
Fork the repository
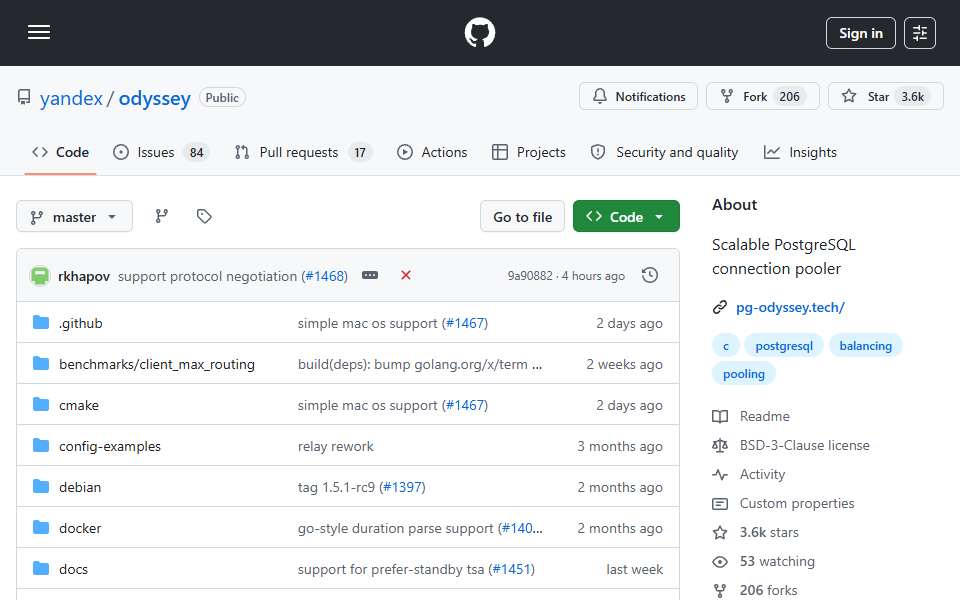coord(762,97)
